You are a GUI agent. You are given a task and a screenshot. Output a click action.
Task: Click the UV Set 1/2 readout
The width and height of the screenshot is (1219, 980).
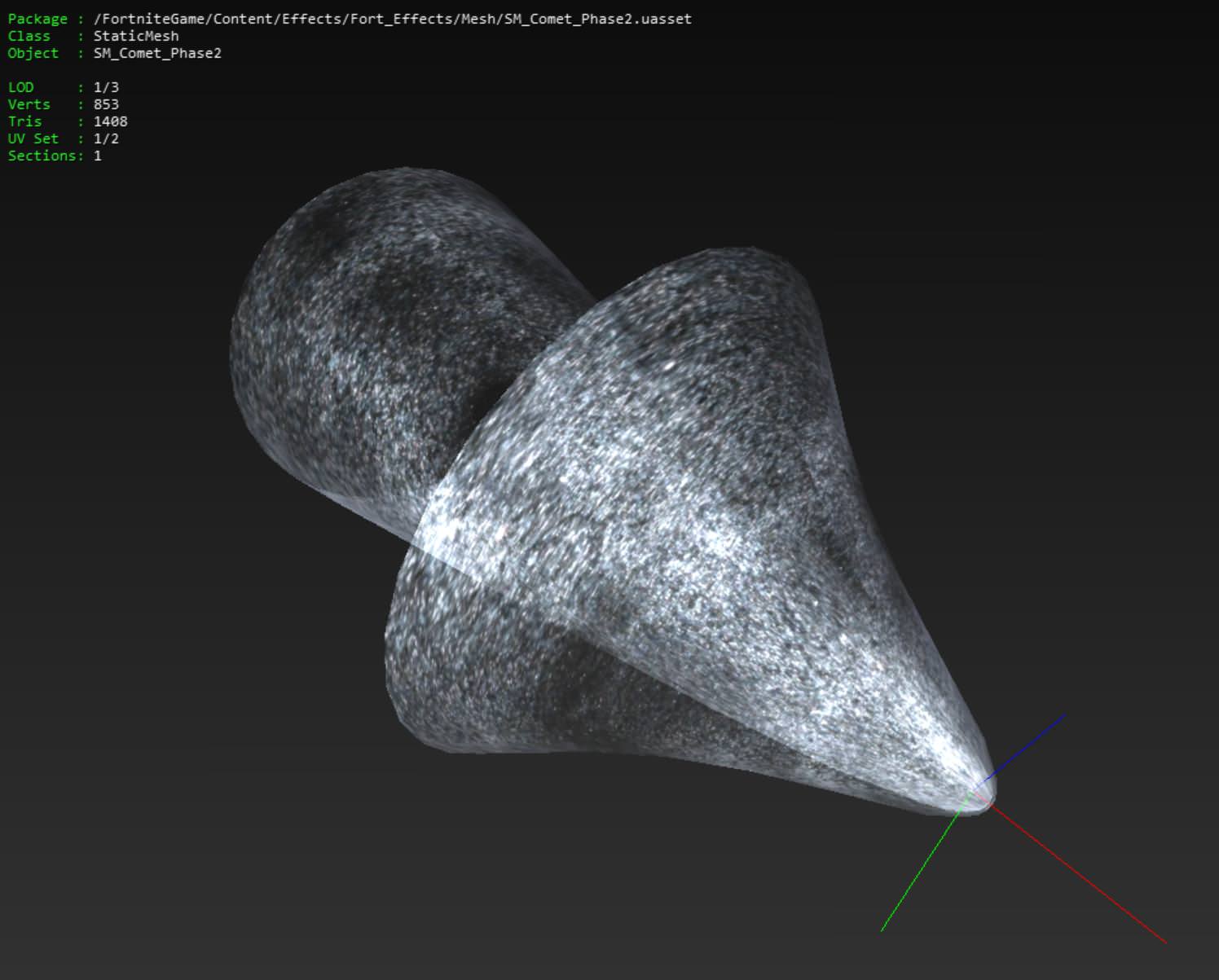tap(64, 138)
